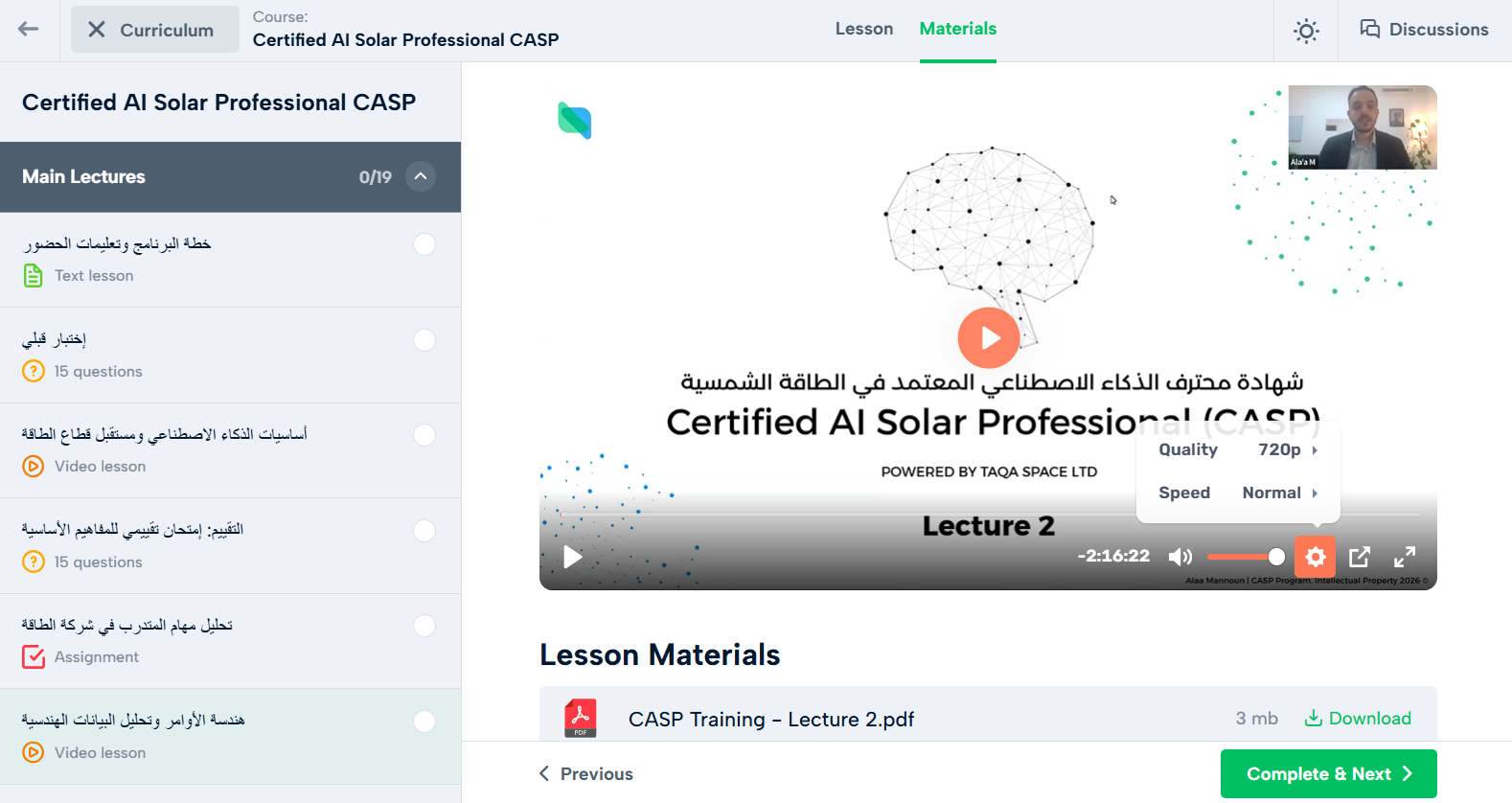Click the quiz icon under إختبار قبلي
This screenshot has width=1512, height=803.
pos(34,371)
